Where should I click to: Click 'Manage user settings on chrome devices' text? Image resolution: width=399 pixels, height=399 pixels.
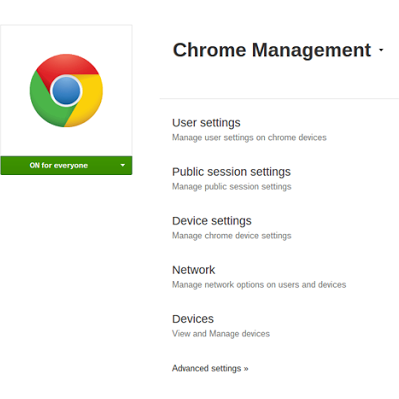pyautogui.click(x=249, y=137)
